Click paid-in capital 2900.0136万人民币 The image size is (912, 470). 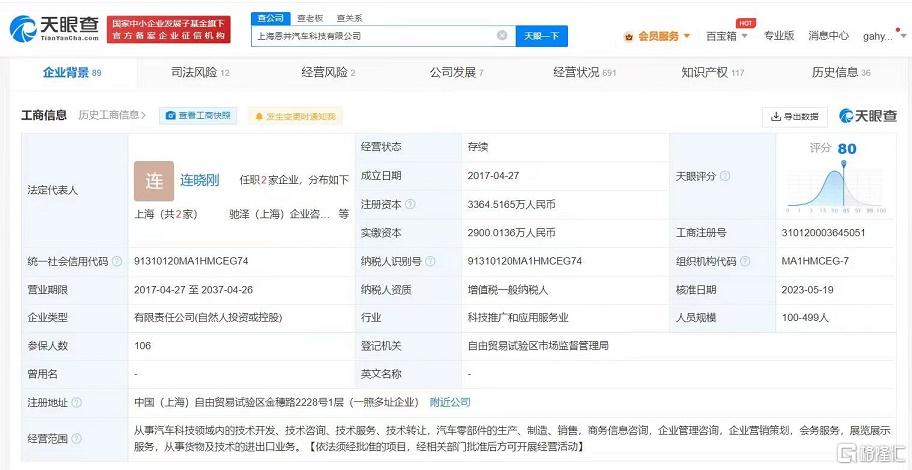point(511,233)
